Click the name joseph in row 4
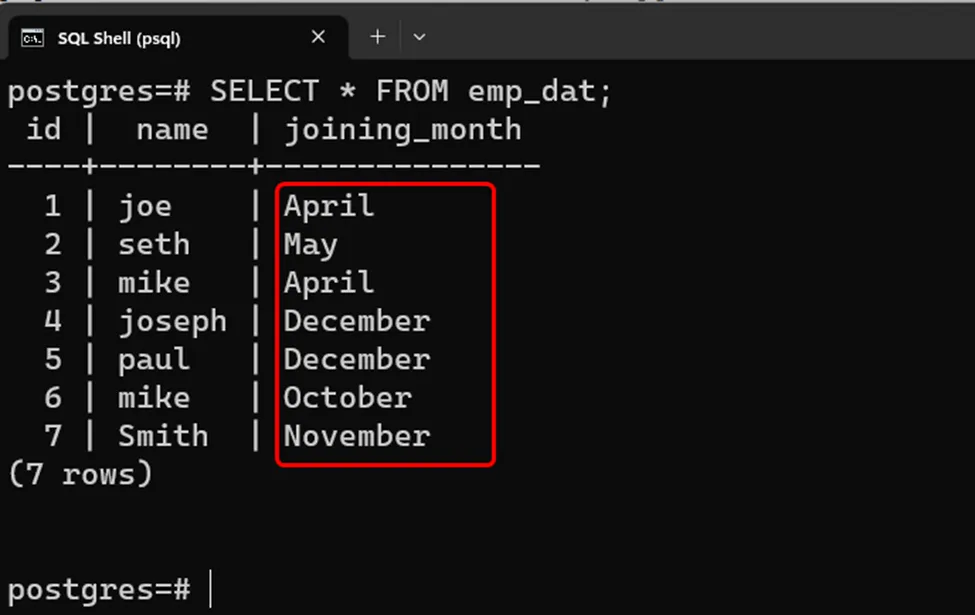Viewport: 975px width, 615px height. (172, 322)
